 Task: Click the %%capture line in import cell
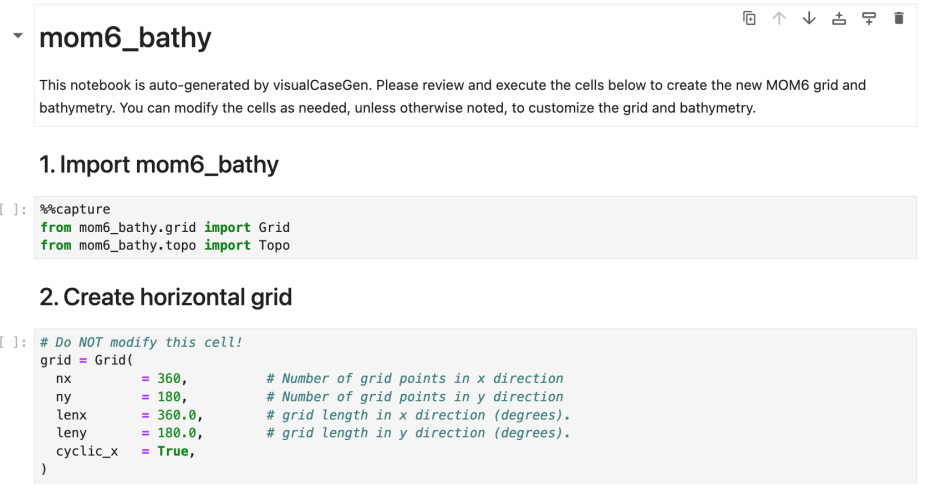pos(75,210)
